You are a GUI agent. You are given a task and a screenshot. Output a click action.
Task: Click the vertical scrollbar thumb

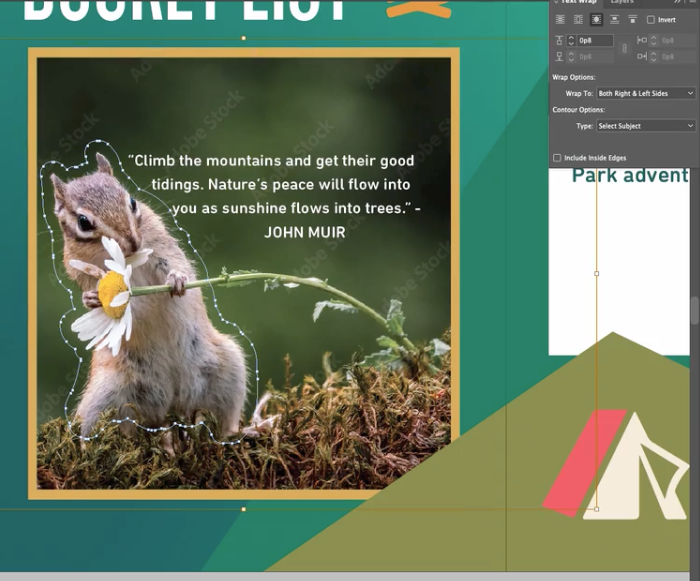coord(695,310)
